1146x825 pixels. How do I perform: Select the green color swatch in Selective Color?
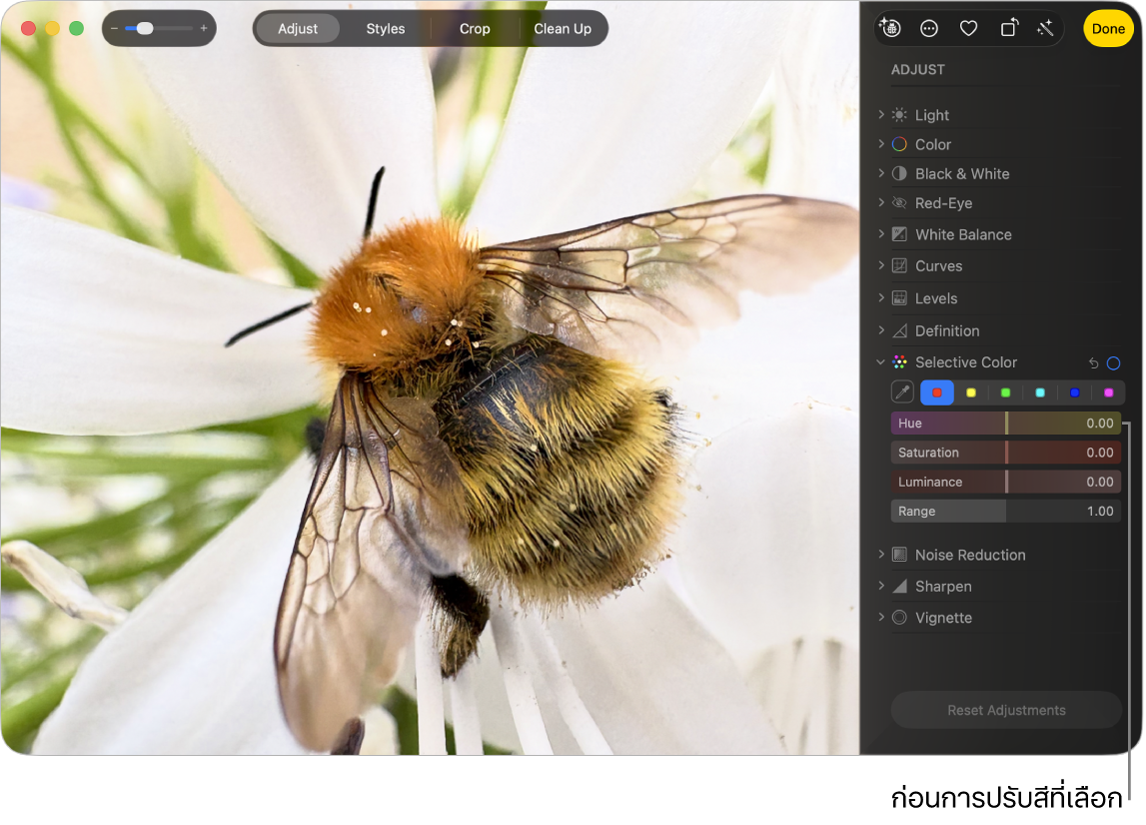click(x=1005, y=392)
